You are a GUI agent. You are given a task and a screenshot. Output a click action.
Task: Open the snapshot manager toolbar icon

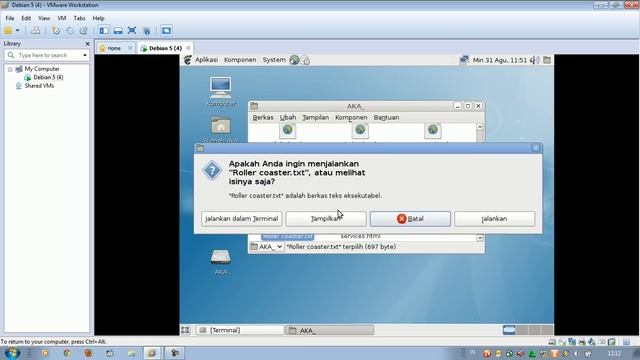tap(84, 31)
